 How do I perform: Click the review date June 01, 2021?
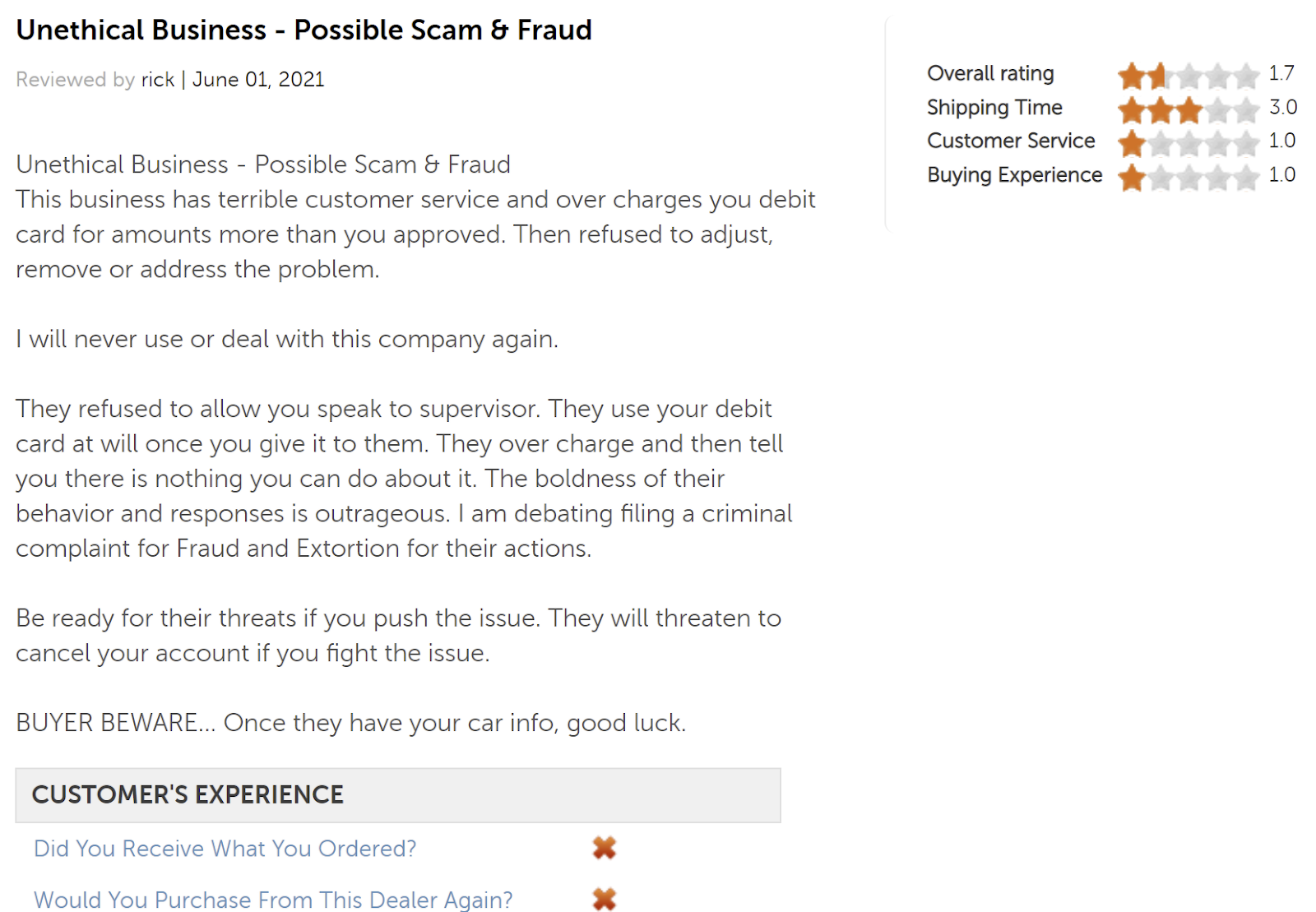click(x=258, y=80)
